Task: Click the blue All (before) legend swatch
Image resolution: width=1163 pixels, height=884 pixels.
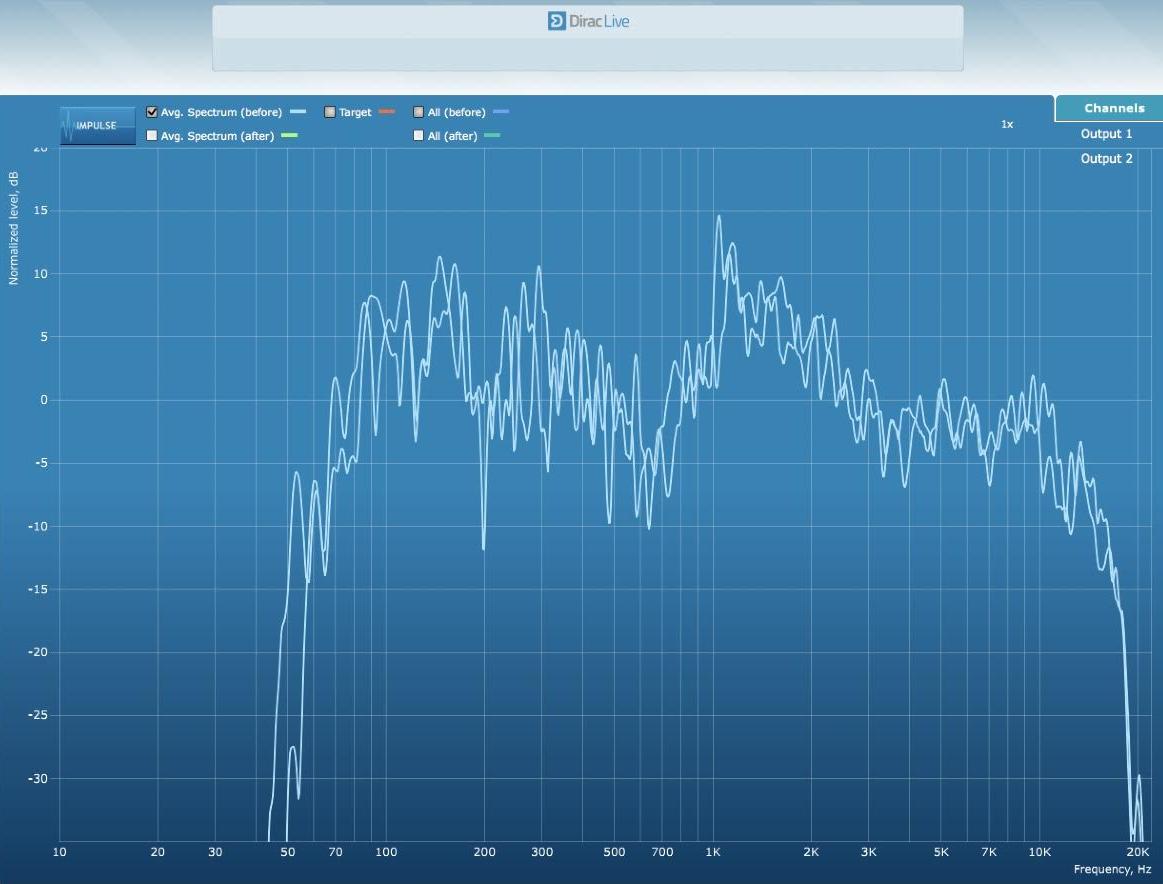Action: pos(501,112)
